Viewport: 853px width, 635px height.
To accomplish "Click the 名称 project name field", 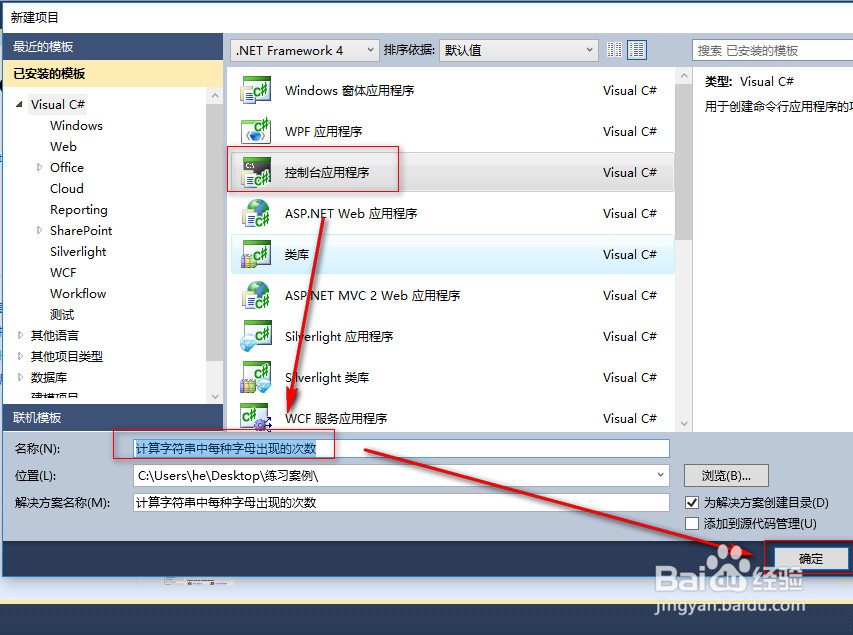I will (401, 448).
